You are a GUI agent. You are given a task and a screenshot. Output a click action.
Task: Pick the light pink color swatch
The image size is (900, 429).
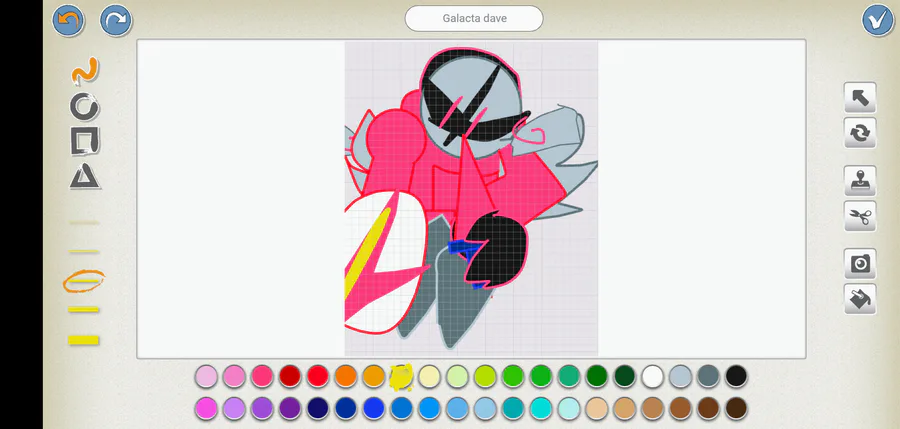coord(206,376)
